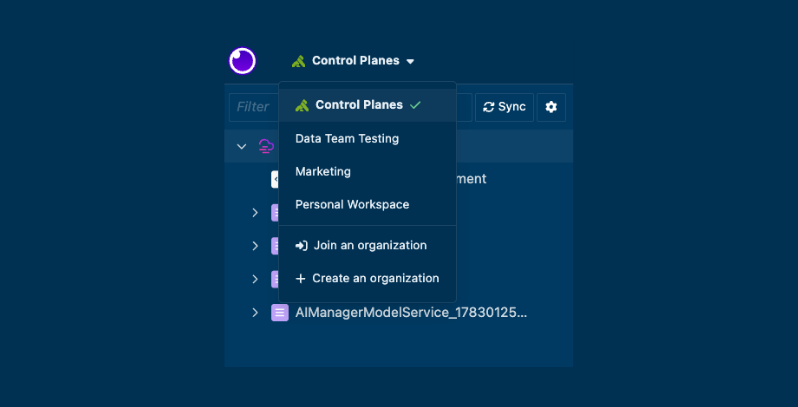
Task: Choose Create an organization
Action: (x=367, y=278)
